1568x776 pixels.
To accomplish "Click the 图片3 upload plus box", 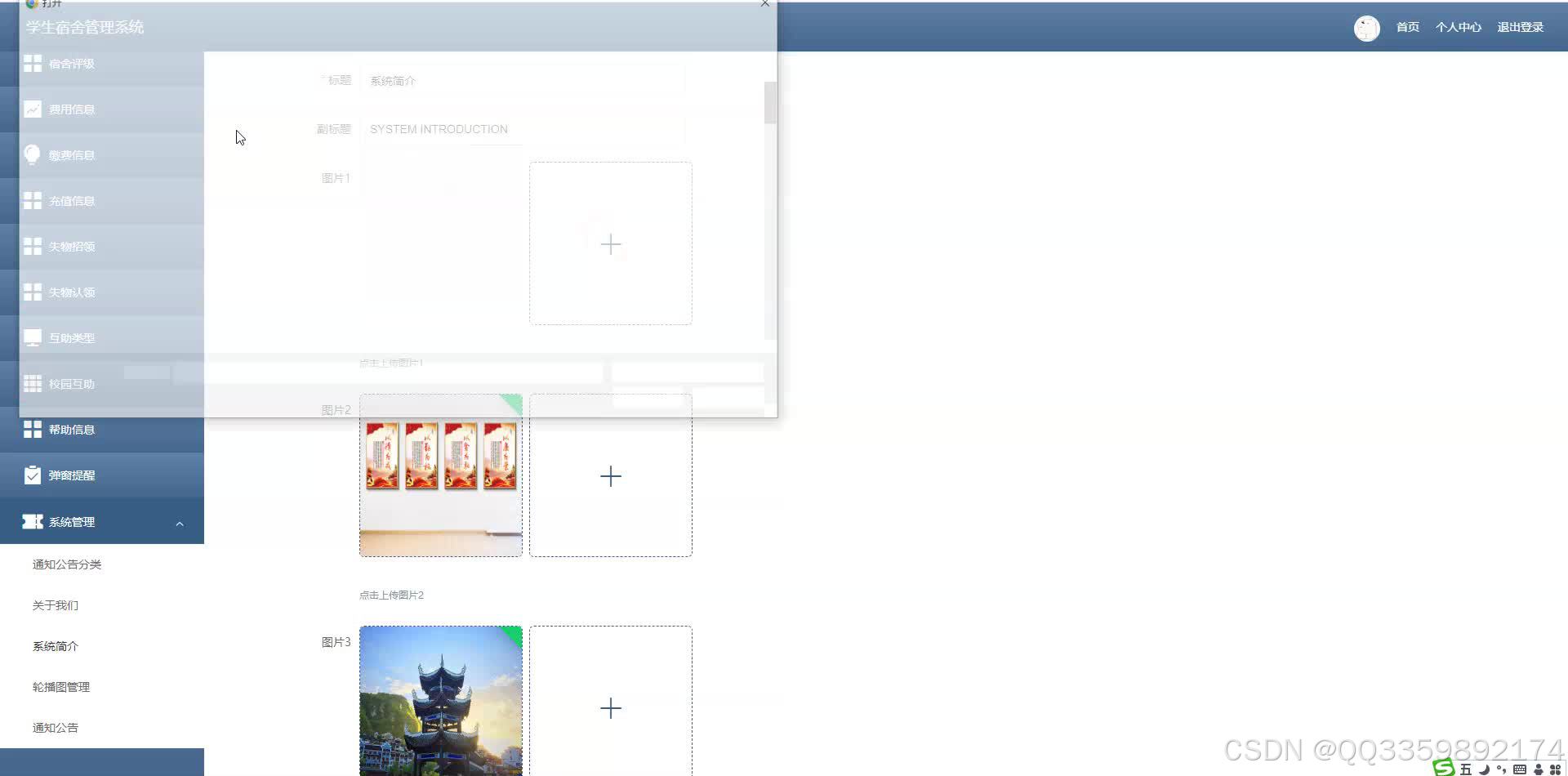I will click(x=611, y=707).
